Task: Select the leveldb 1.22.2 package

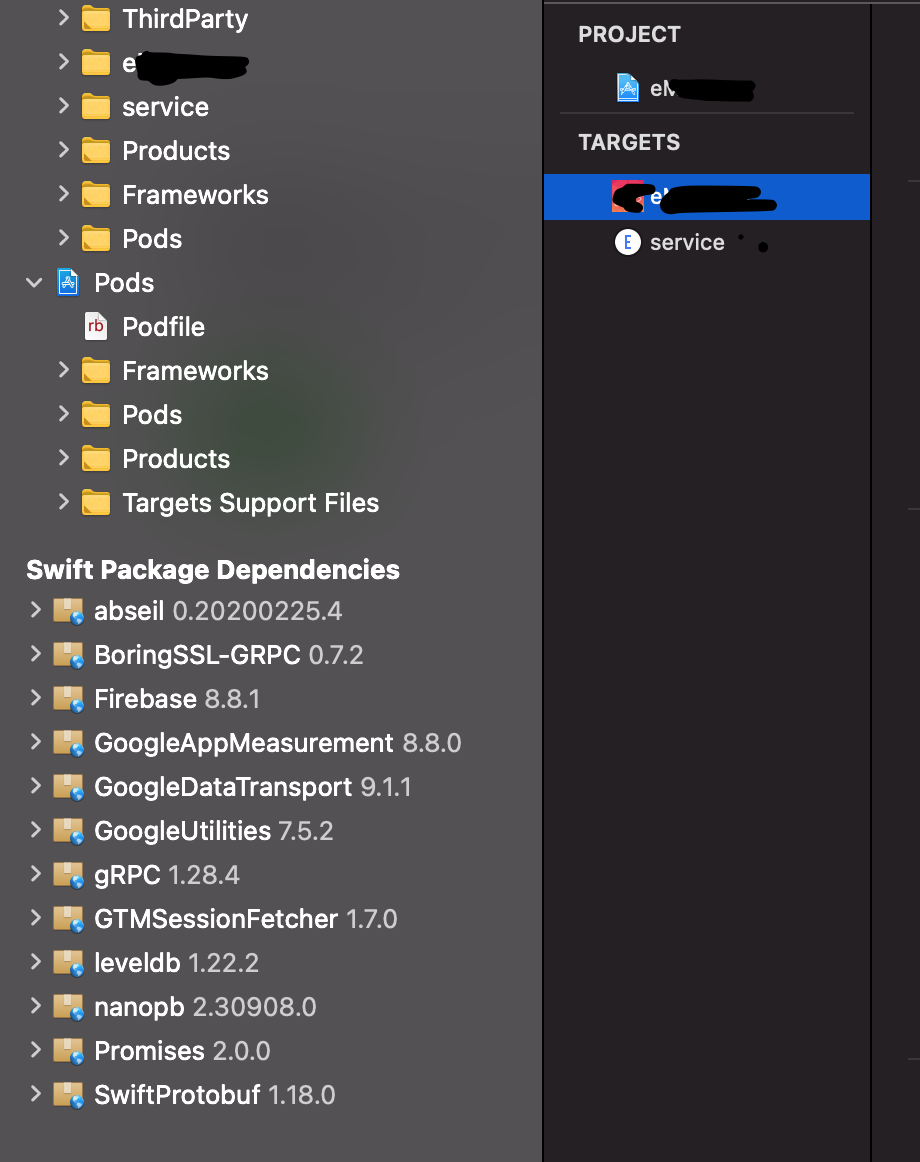Action: pos(176,963)
